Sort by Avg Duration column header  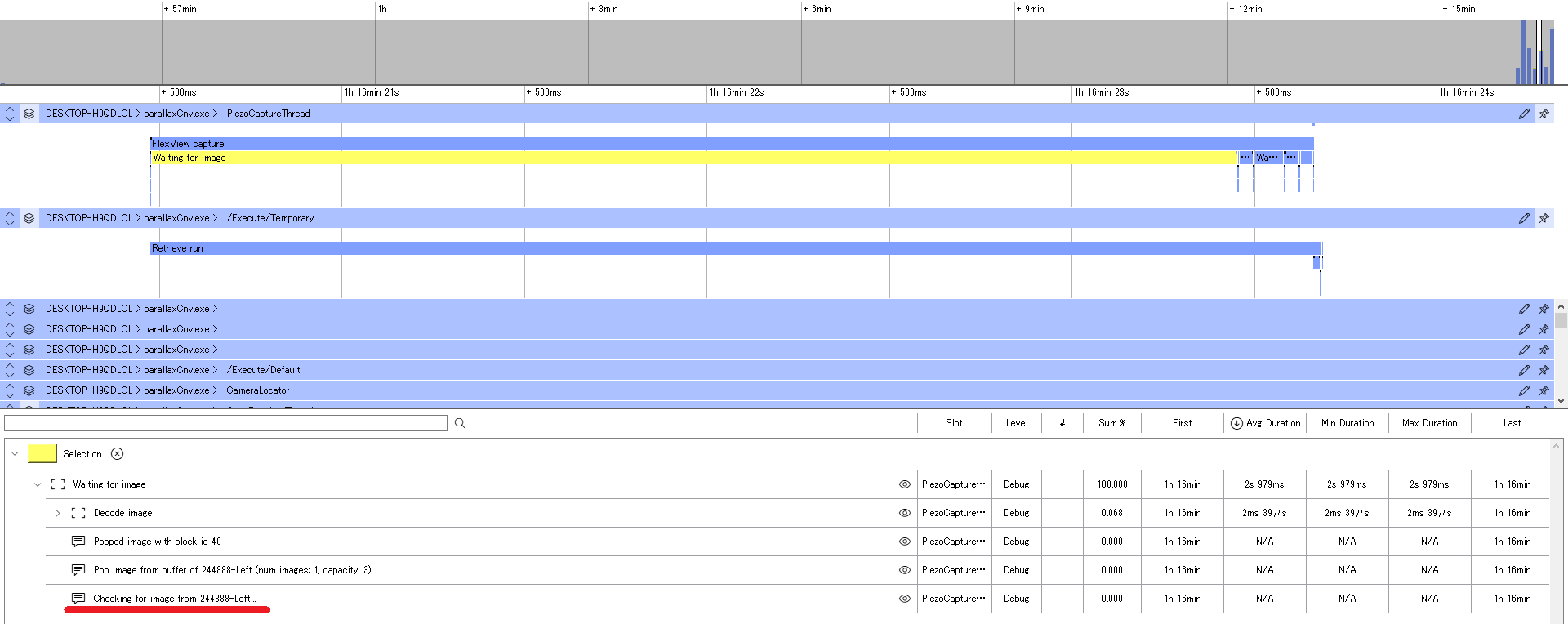(1265, 423)
